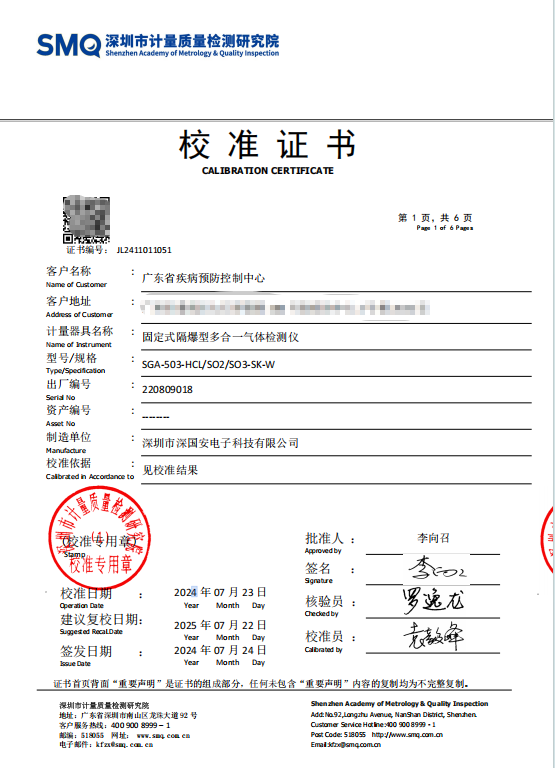The width and height of the screenshot is (555, 768).
Task: Click the blurred QR code image
Action: (x=86, y=219)
